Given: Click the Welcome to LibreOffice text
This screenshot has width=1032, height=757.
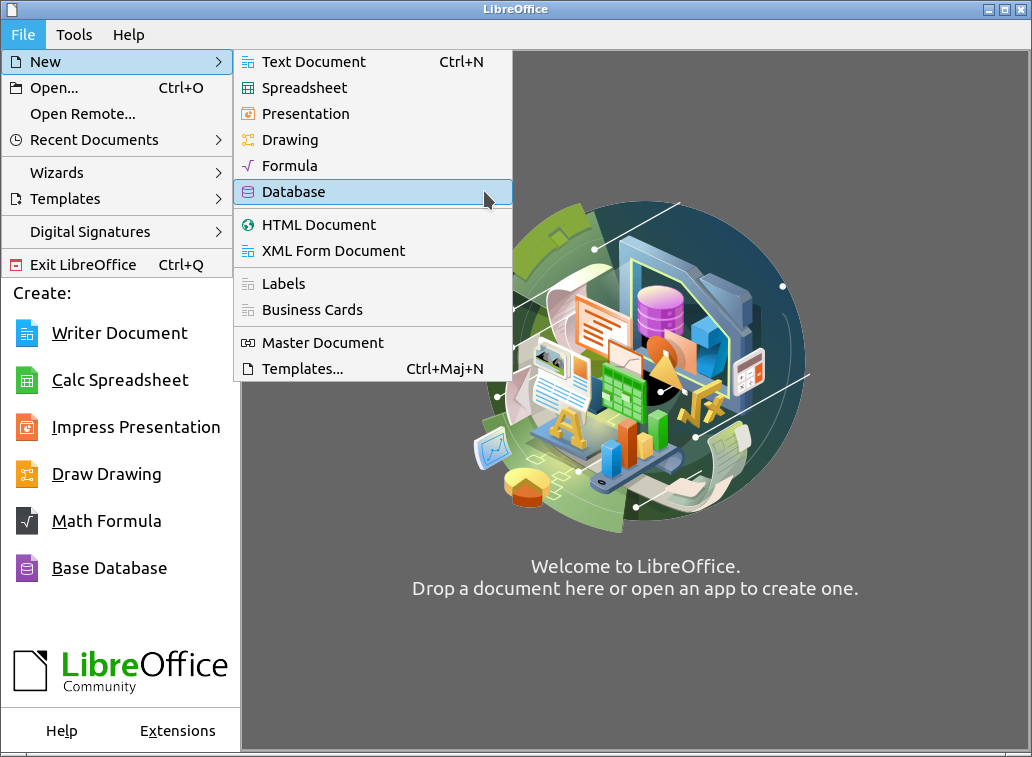Looking at the screenshot, I should pyautogui.click(x=636, y=567).
